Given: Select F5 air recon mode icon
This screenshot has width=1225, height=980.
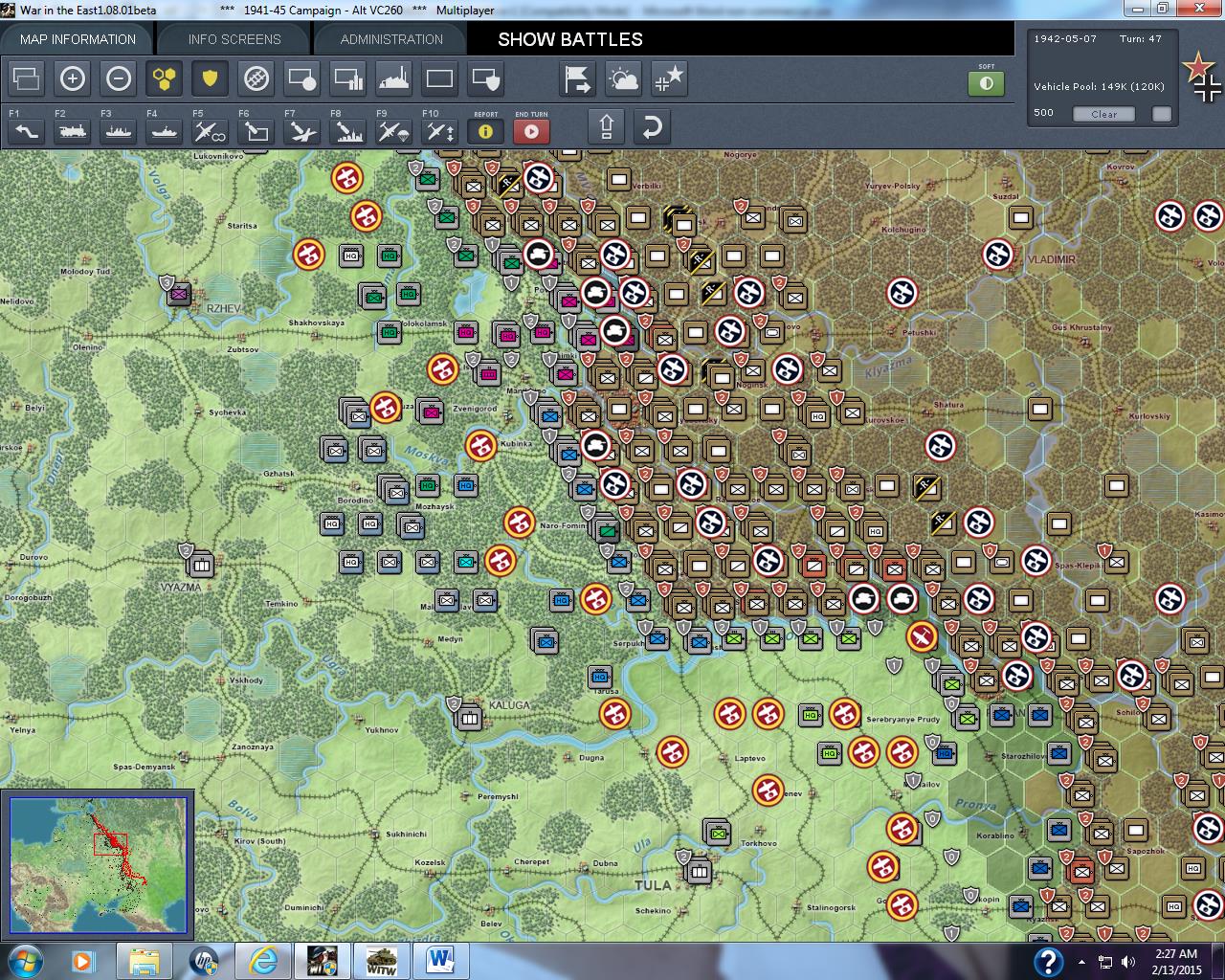Looking at the screenshot, I should [x=210, y=131].
